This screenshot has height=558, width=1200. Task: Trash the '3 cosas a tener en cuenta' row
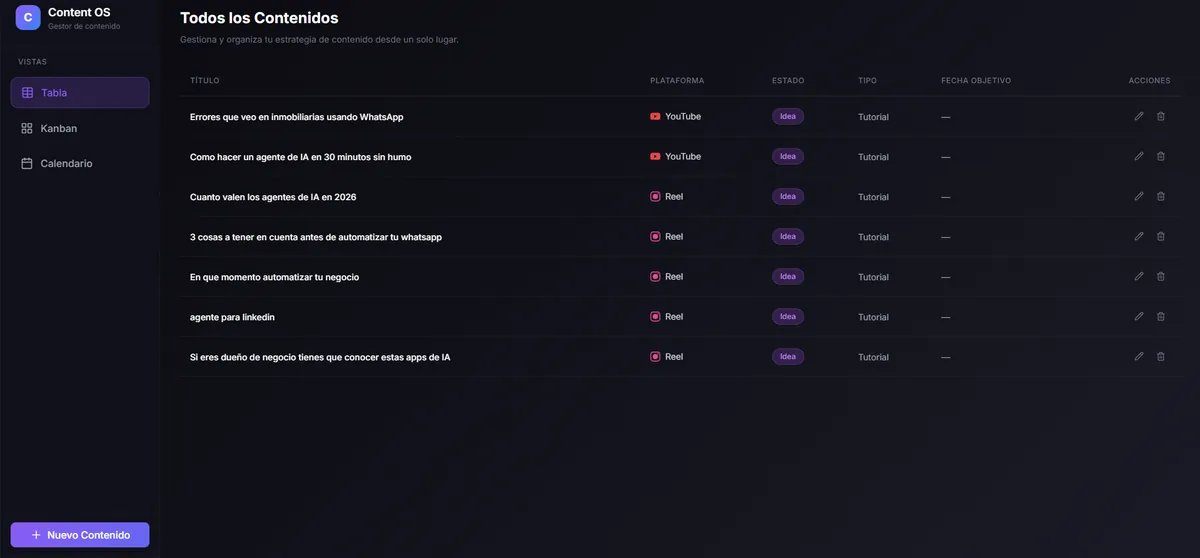1161,236
